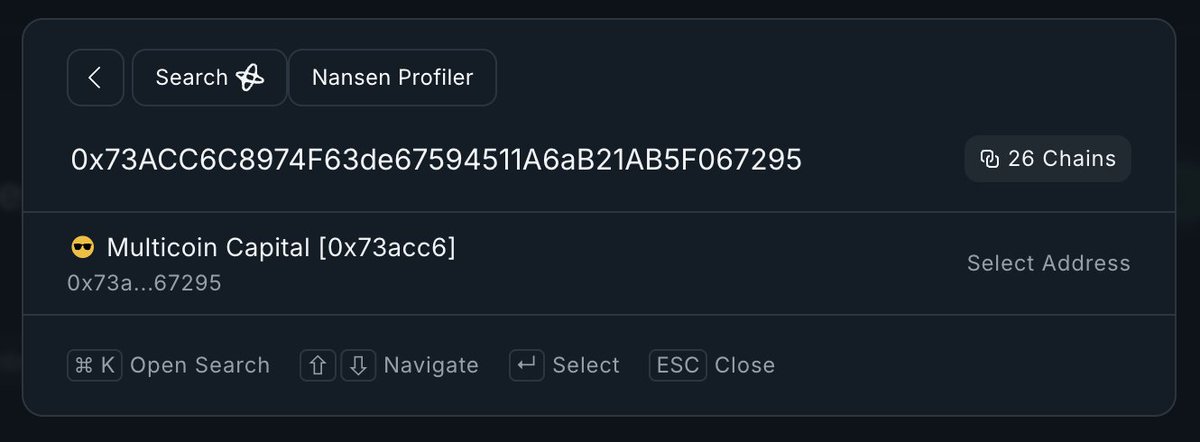
Task: Switch to Nansen Profiler tab
Action: (x=392, y=78)
